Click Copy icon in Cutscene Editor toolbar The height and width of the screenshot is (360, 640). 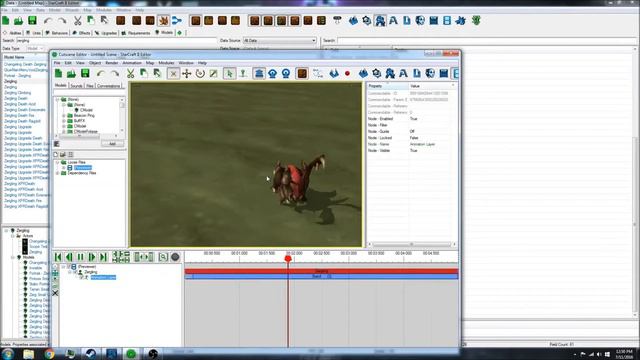click(144, 73)
